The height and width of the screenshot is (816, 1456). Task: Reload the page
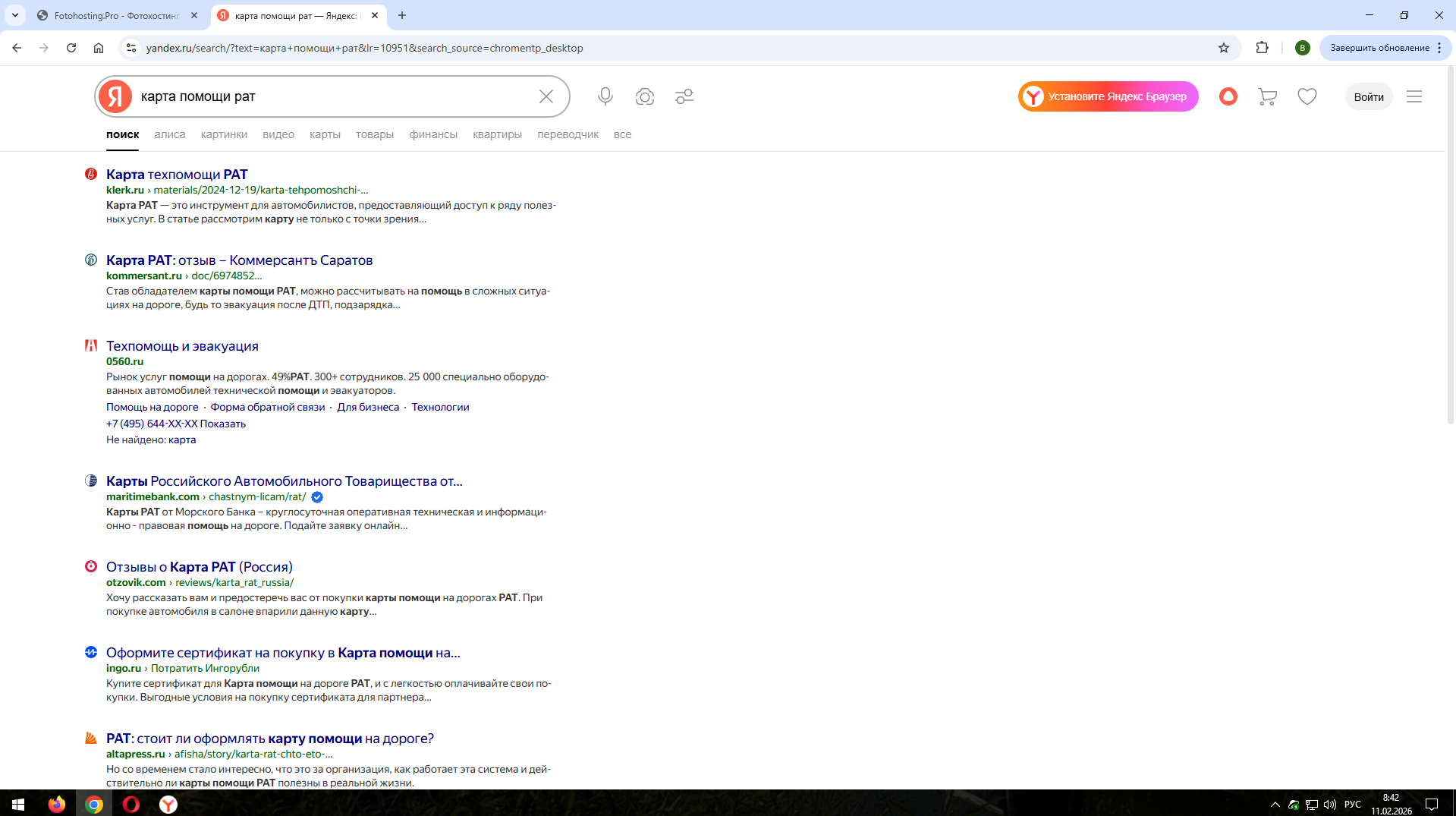coord(71,48)
